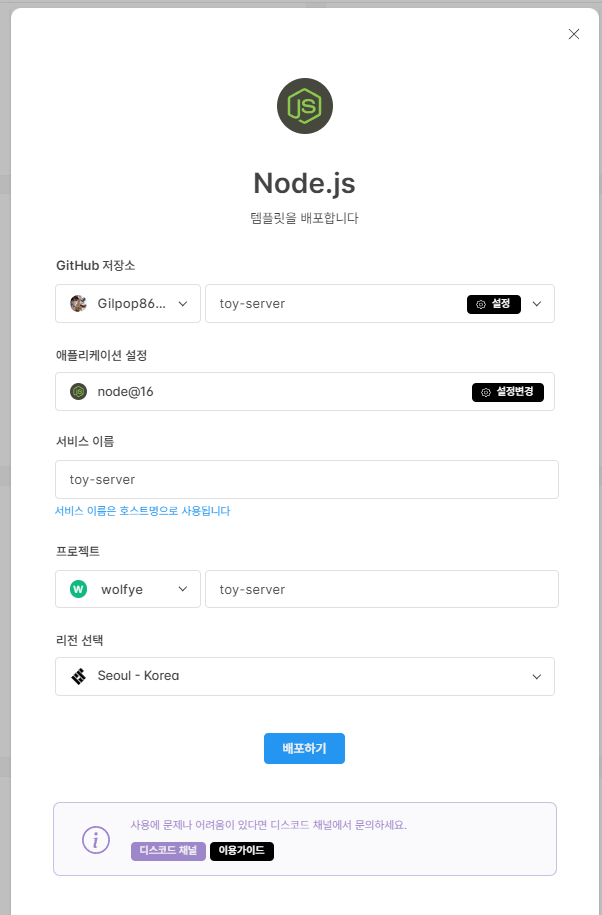Click the Node.js logo at top
The width and height of the screenshot is (602, 915).
tap(304, 106)
